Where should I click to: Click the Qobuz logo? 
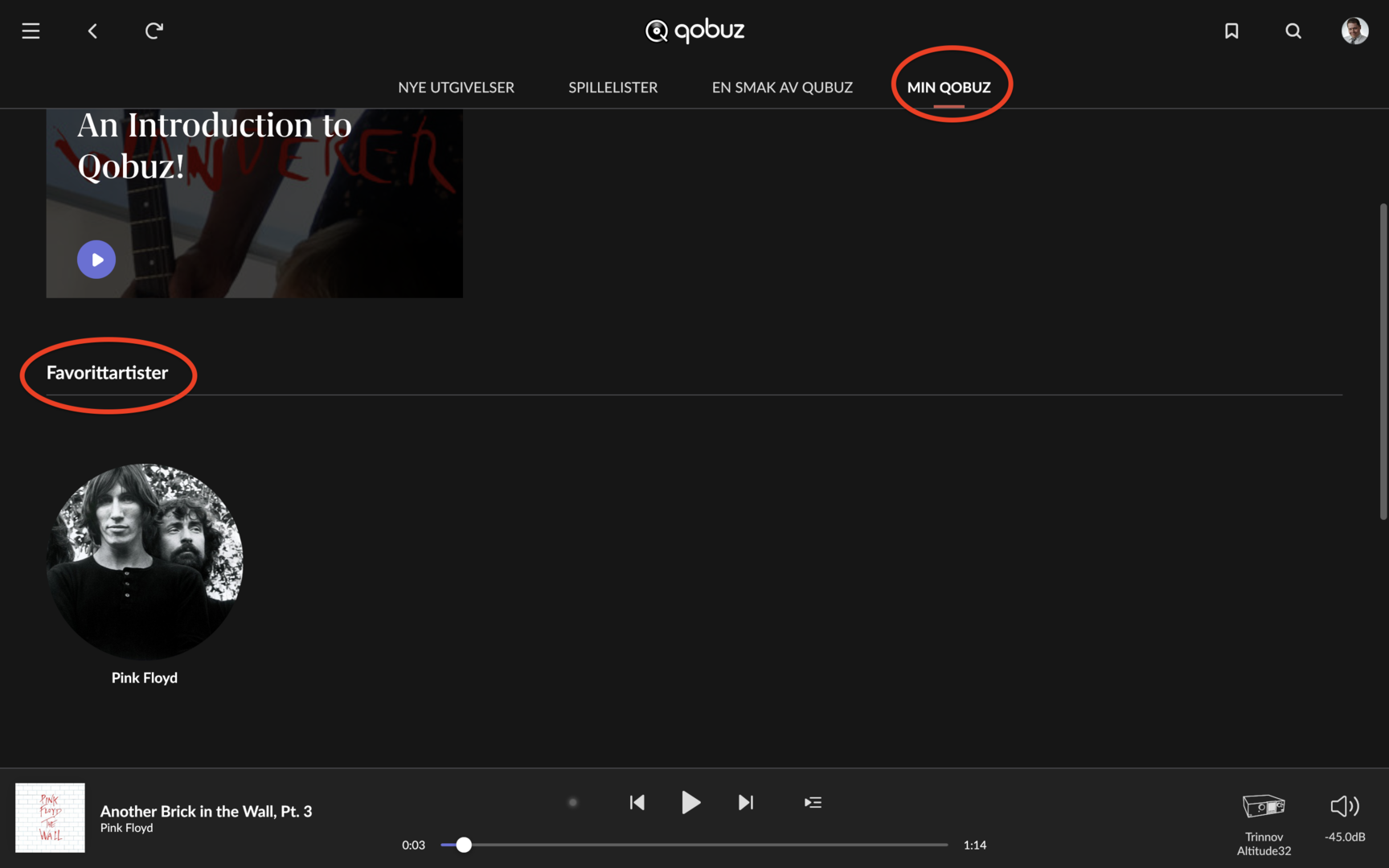coord(694,31)
